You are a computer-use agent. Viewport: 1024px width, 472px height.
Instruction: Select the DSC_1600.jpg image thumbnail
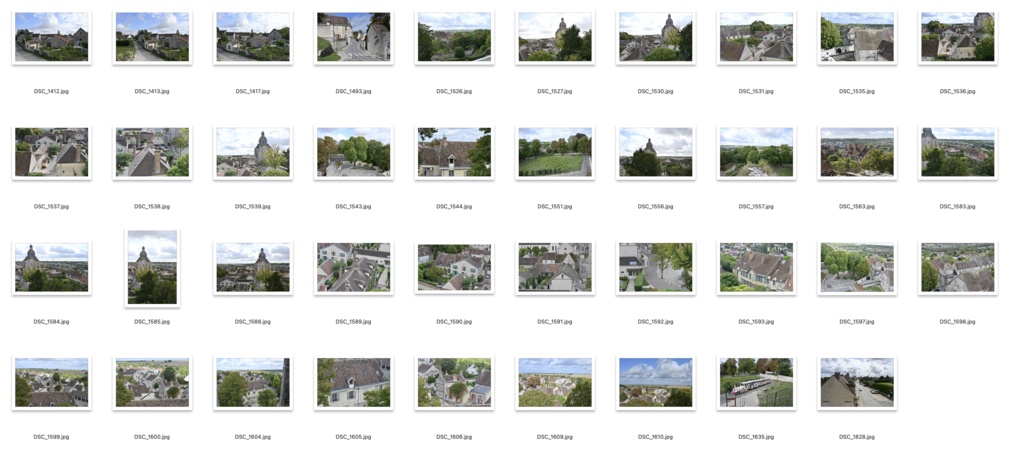pyautogui.click(x=152, y=383)
